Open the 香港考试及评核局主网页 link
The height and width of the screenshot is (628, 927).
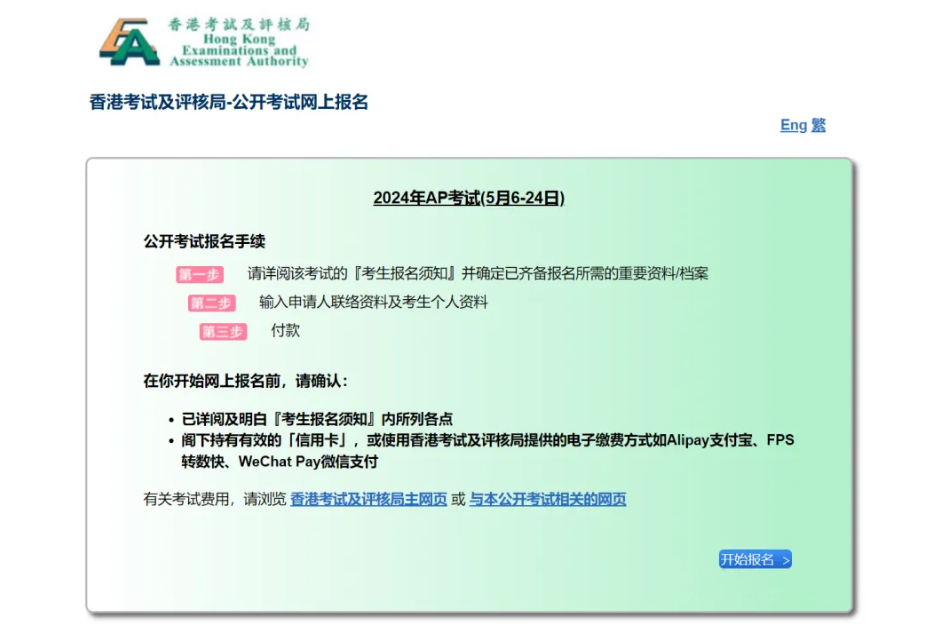tap(368, 500)
